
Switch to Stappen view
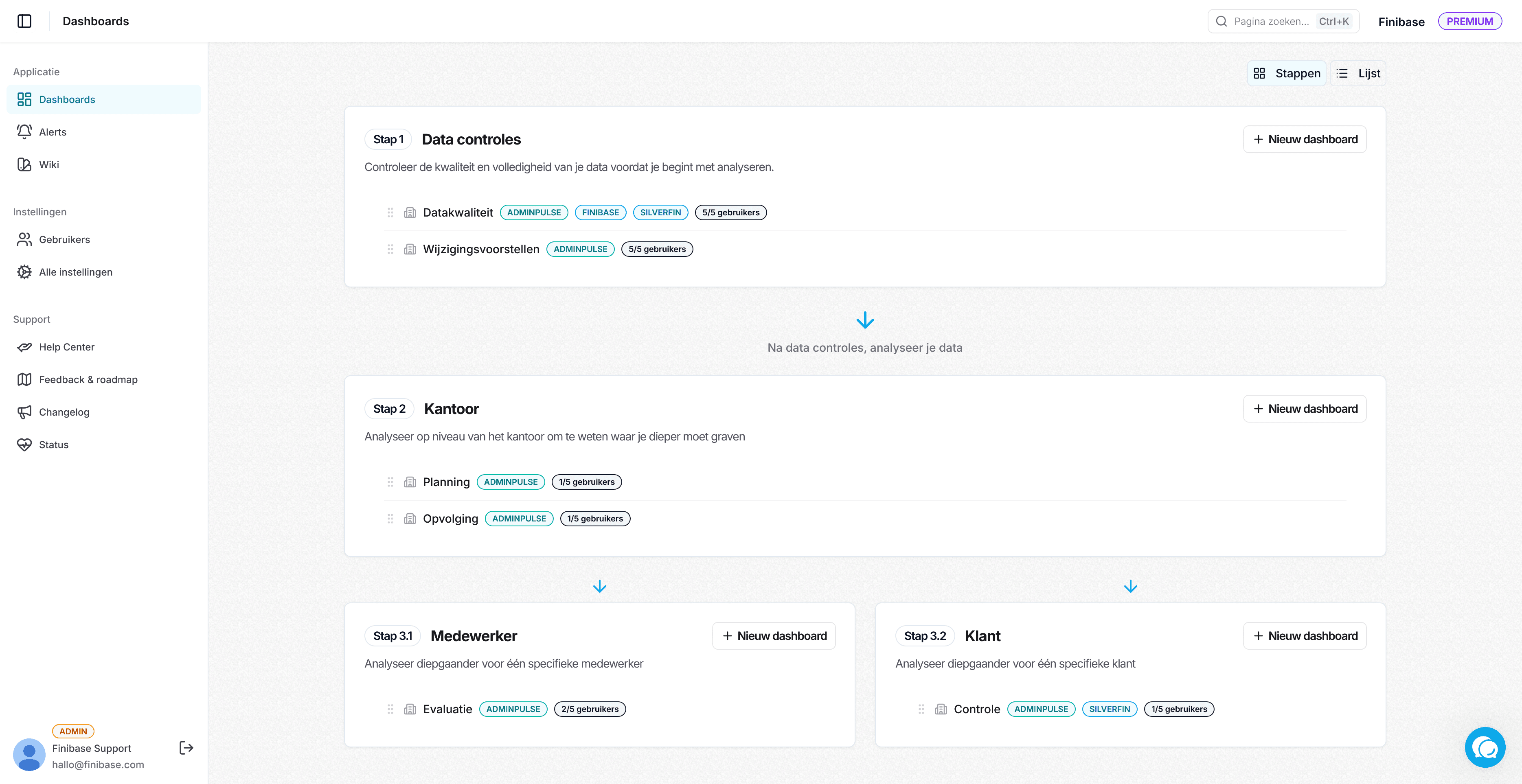(x=1287, y=73)
